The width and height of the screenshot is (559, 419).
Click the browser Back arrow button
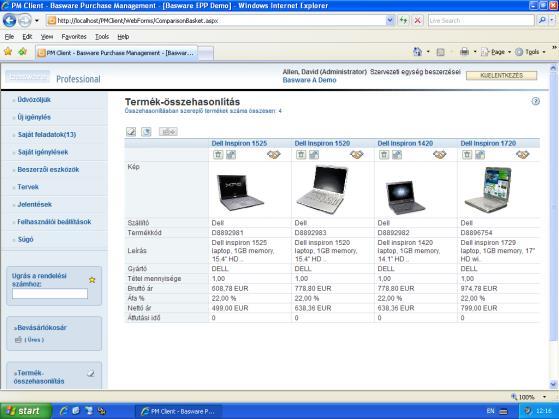(x=9, y=21)
